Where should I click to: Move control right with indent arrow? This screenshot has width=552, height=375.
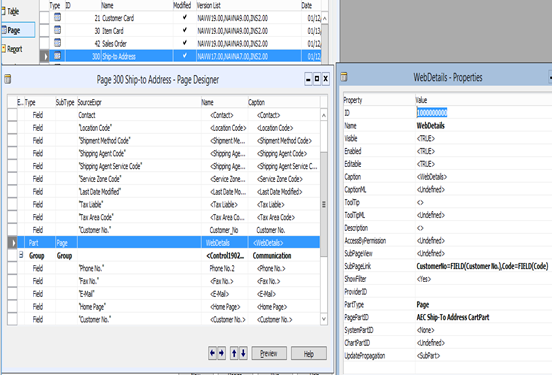coord(221,353)
